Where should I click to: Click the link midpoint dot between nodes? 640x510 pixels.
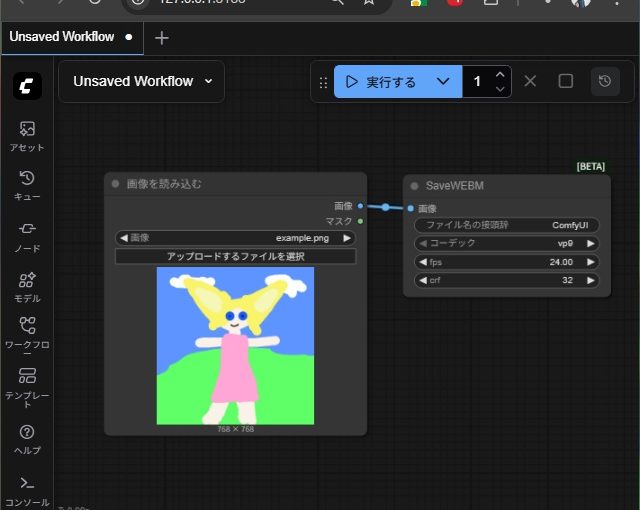(385, 207)
